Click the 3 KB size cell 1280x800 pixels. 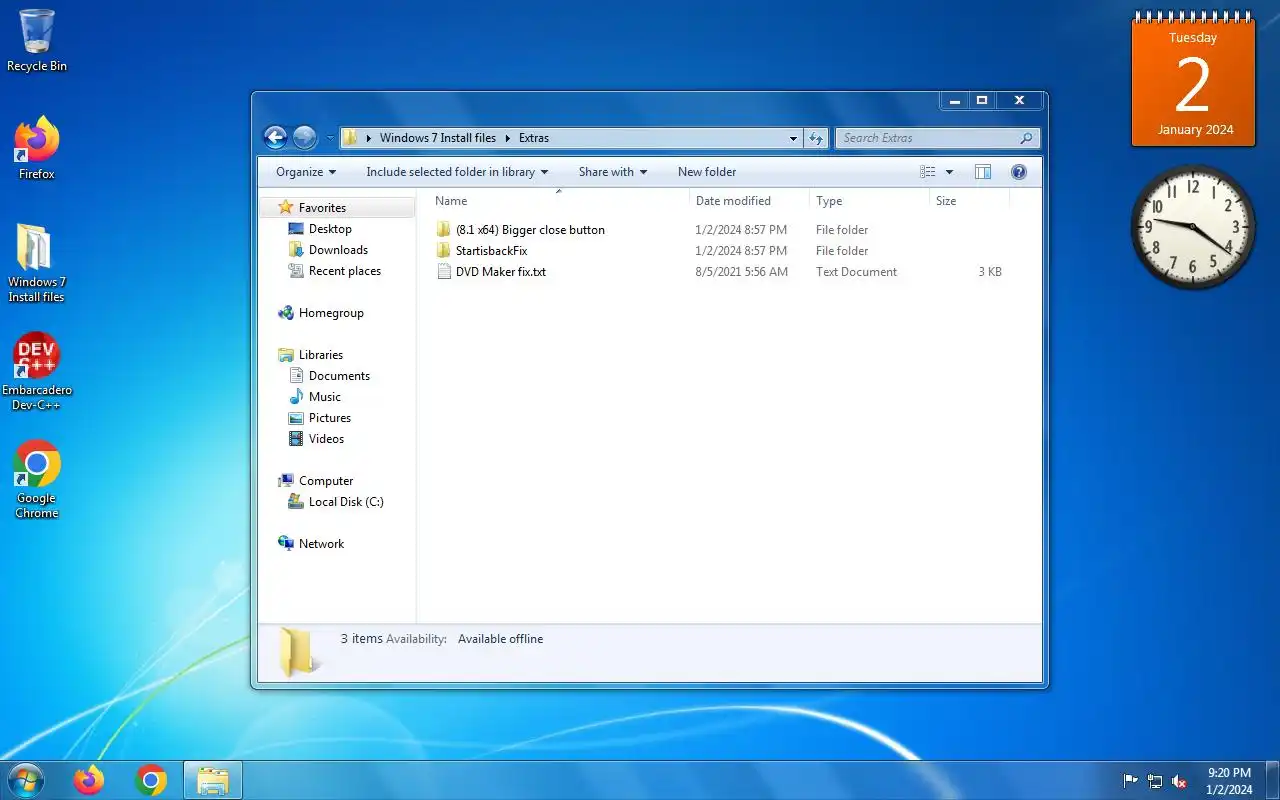pos(990,272)
